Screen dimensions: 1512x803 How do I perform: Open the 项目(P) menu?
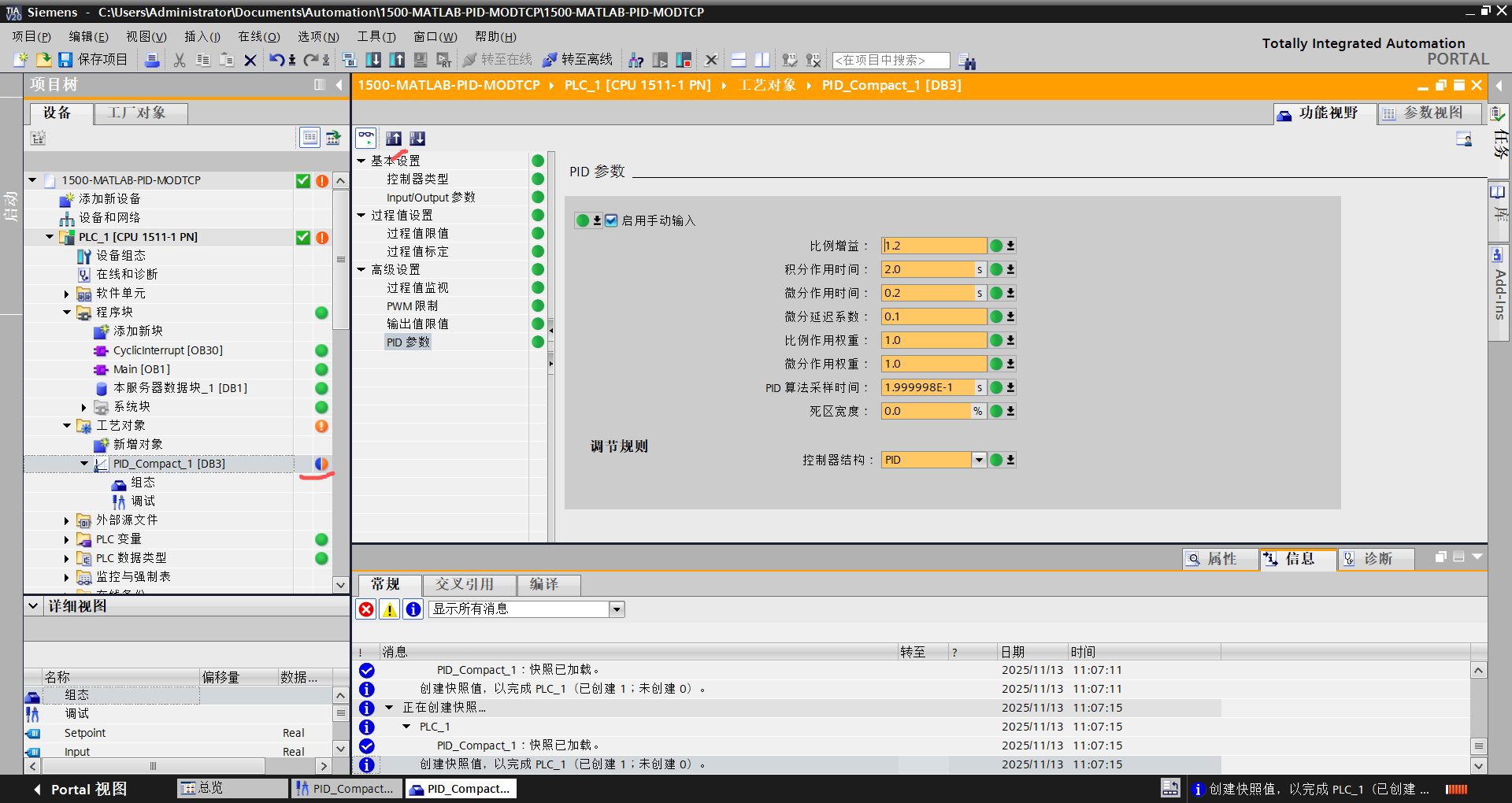(31, 37)
